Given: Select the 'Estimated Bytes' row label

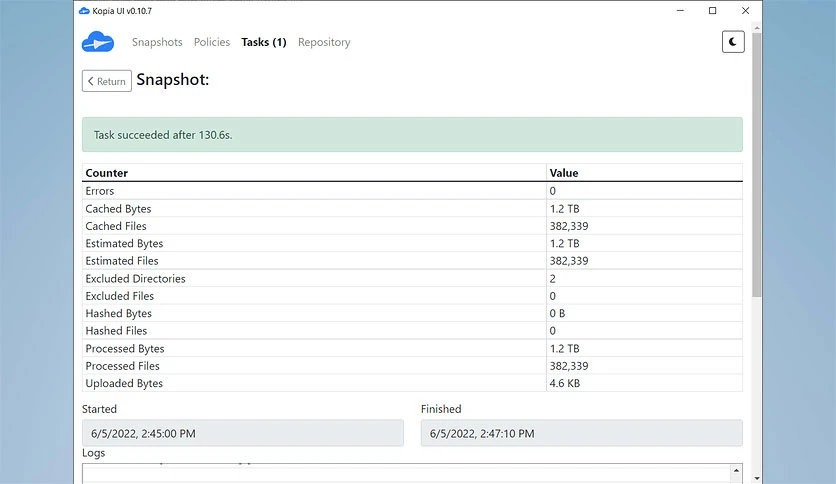Looking at the screenshot, I should point(124,243).
